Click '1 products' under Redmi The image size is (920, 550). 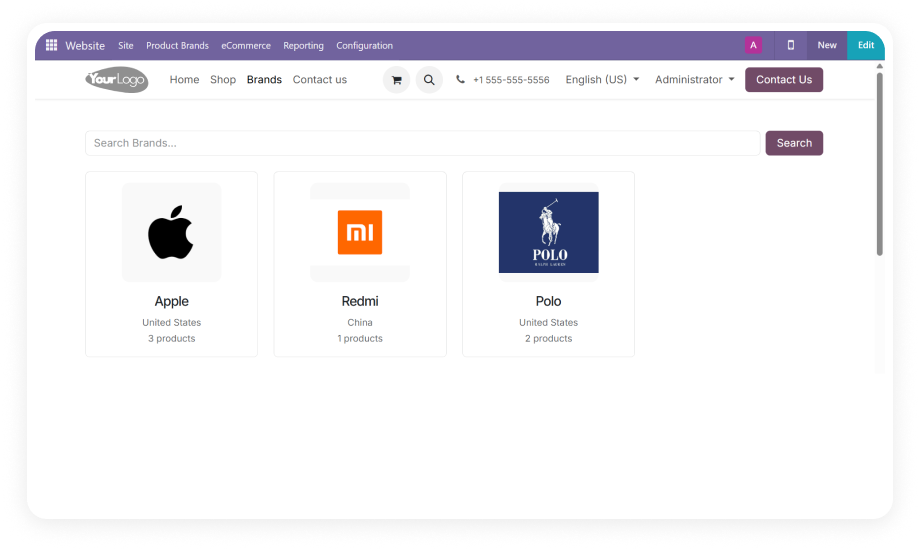360,339
